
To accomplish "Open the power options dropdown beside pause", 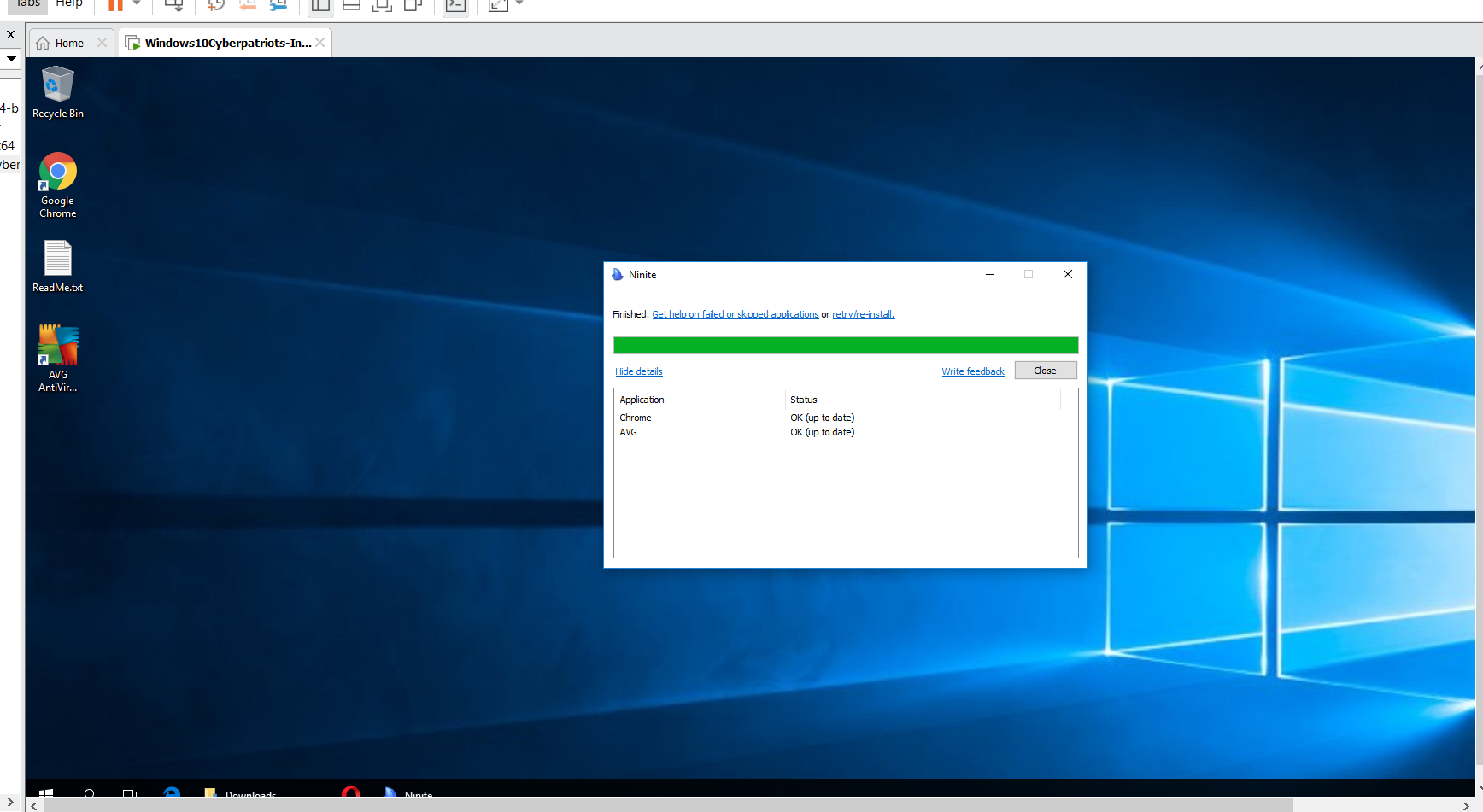I will coord(137,3).
